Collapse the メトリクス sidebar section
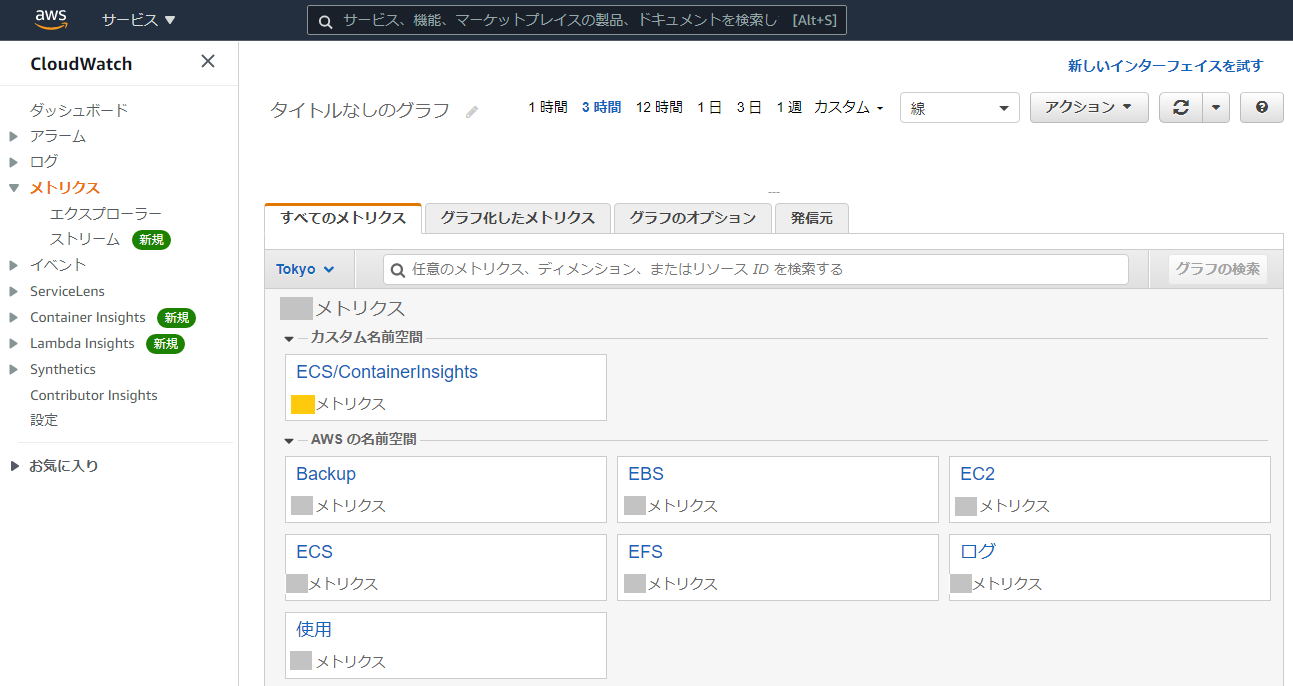Viewport: 1293px width, 686px height. click(x=13, y=187)
